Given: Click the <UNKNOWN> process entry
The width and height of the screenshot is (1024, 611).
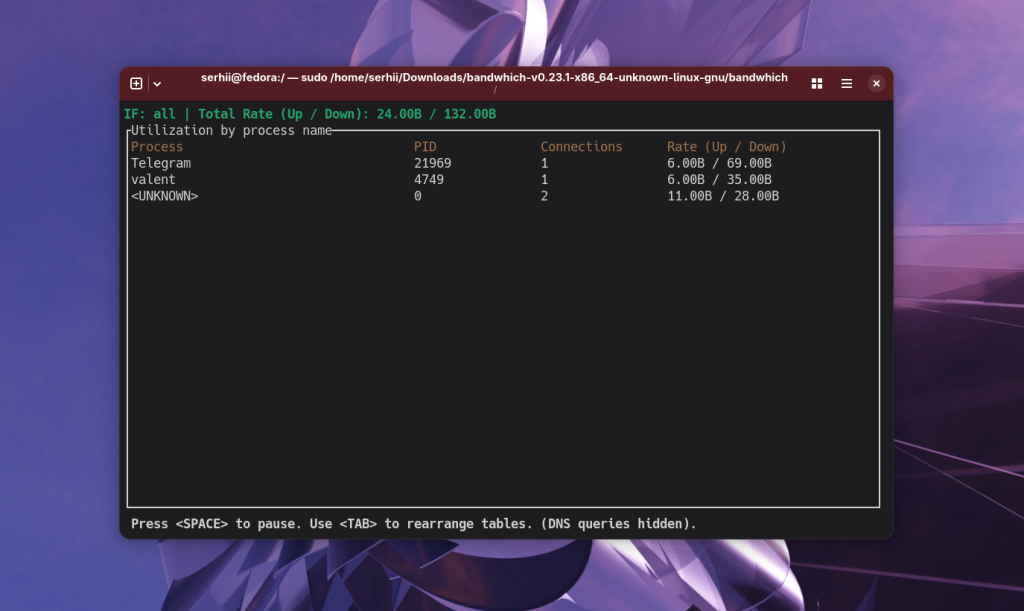Looking at the screenshot, I should click(x=165, y=196).
